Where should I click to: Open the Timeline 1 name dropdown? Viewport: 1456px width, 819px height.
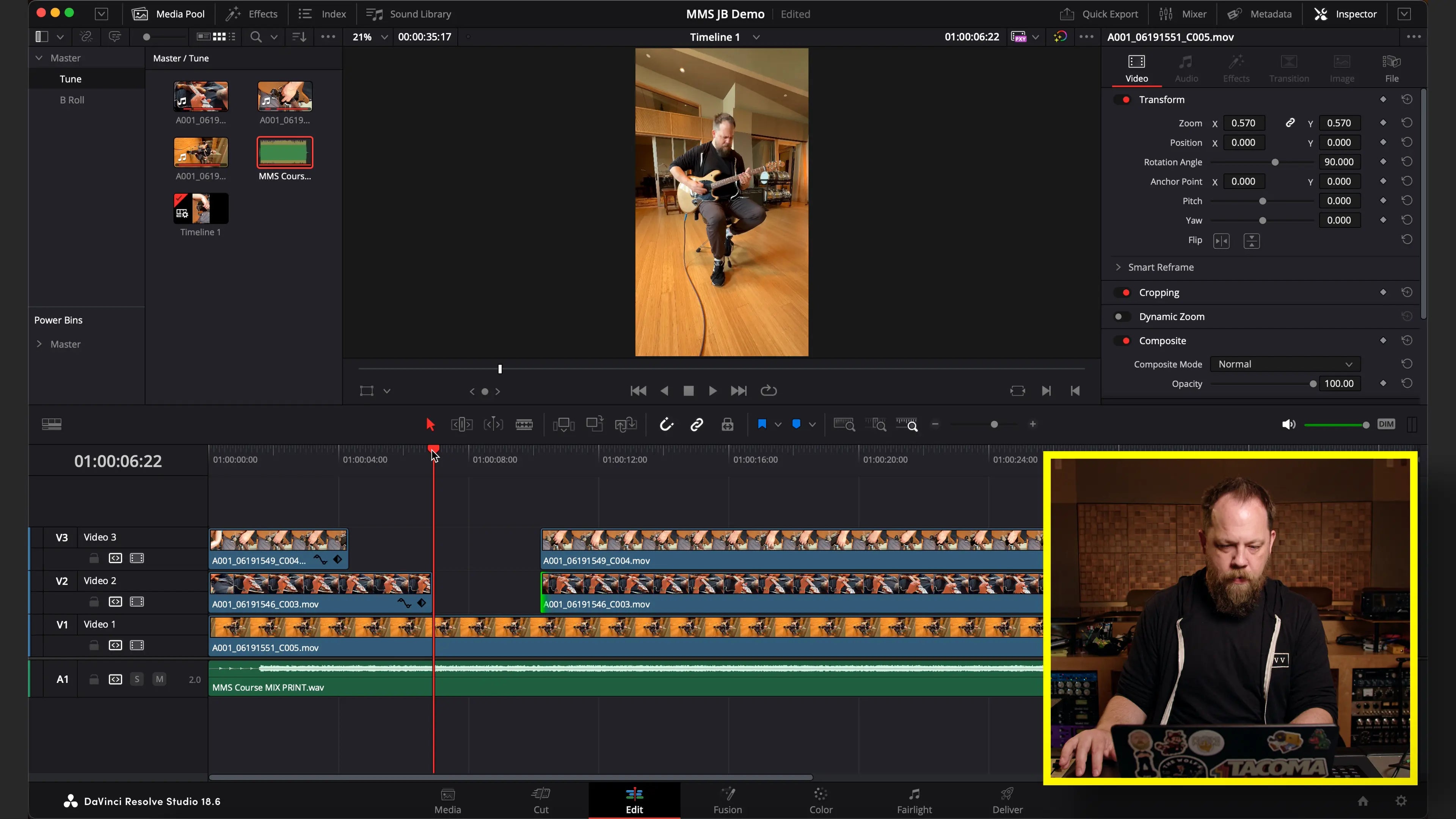[x=756, y=37]
